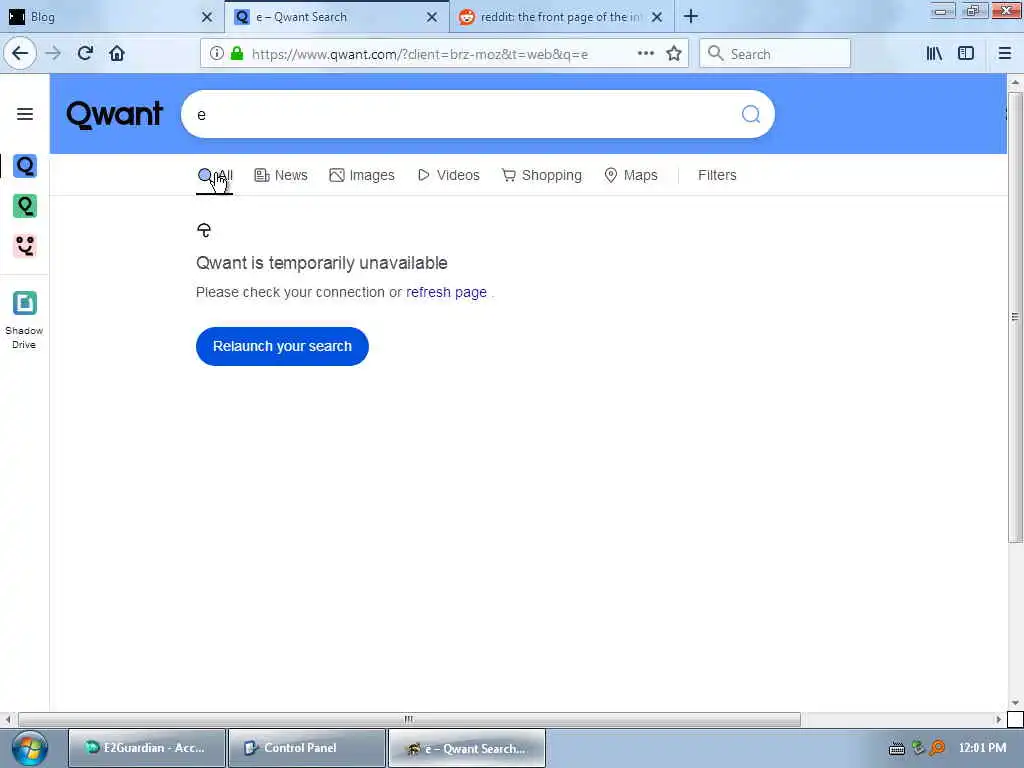The image size is (1024, 768).
Task: Open the Firefox application menu
Action: pos(1005,54)
